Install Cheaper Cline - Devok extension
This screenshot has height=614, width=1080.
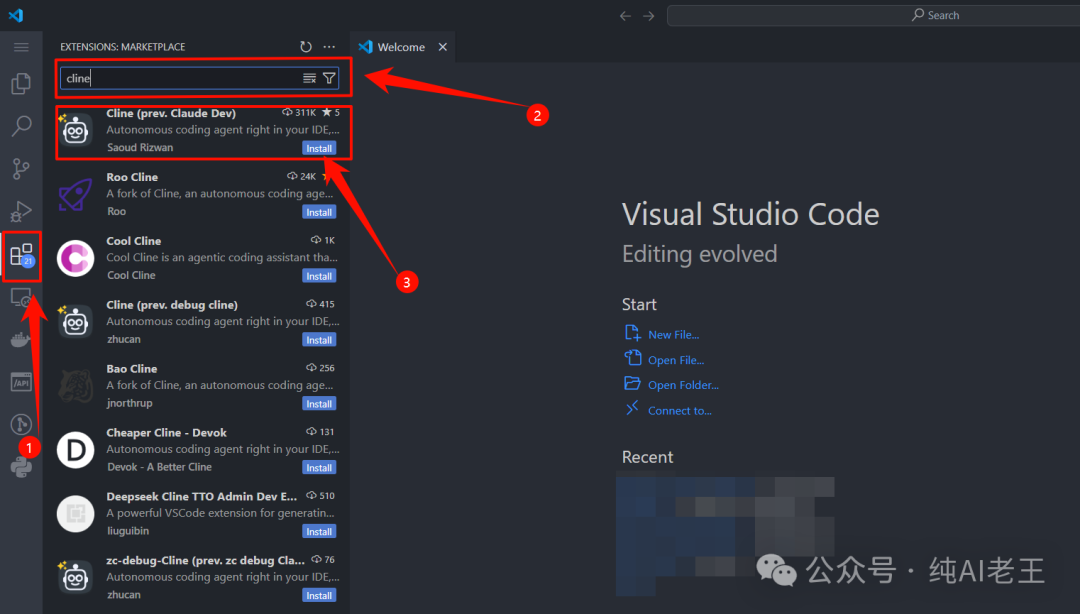(319, 468)
